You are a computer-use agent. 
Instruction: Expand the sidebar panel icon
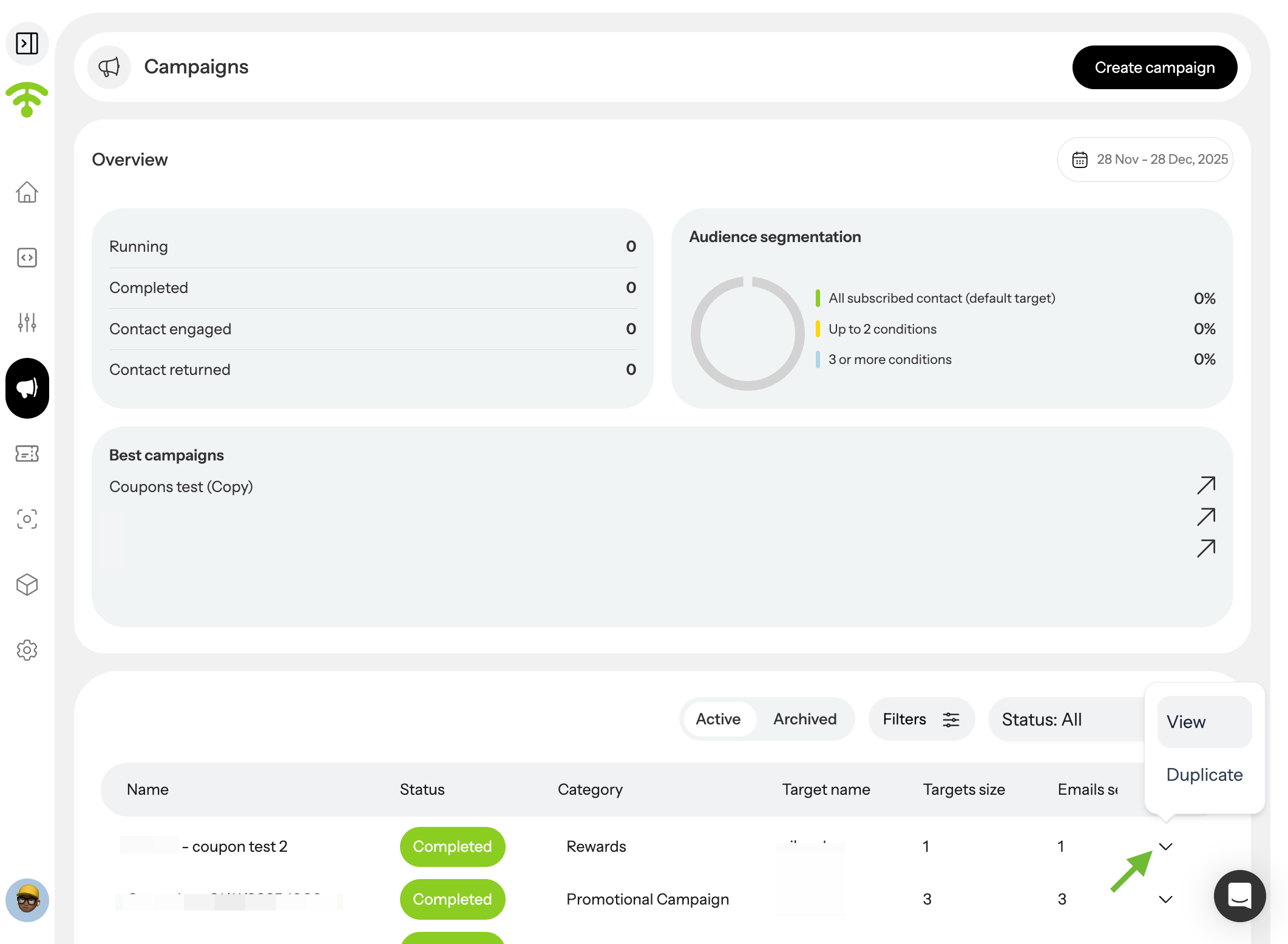27,44
